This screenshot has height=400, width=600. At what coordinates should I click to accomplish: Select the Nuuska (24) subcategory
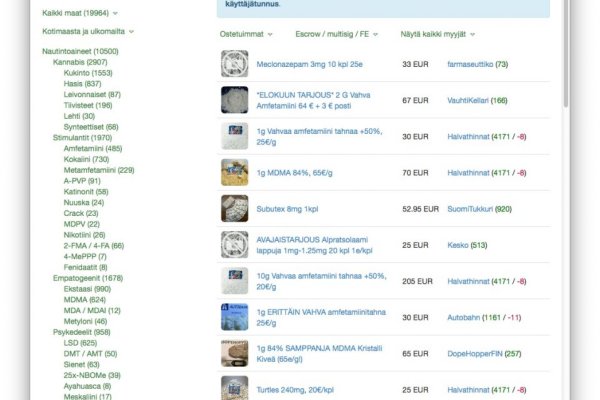tap(83, 202)
